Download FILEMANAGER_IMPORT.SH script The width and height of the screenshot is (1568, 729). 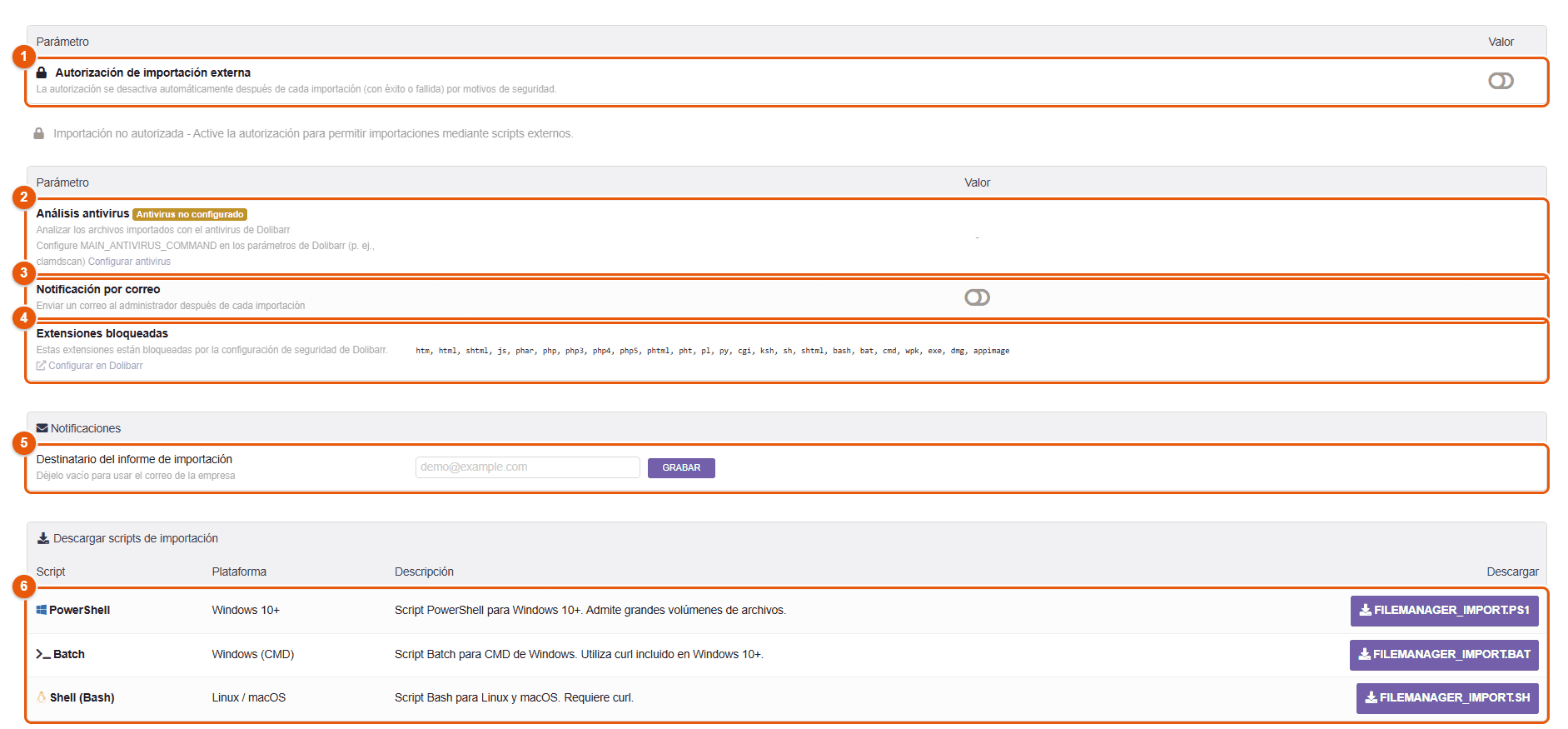[x=1447, y=698]
